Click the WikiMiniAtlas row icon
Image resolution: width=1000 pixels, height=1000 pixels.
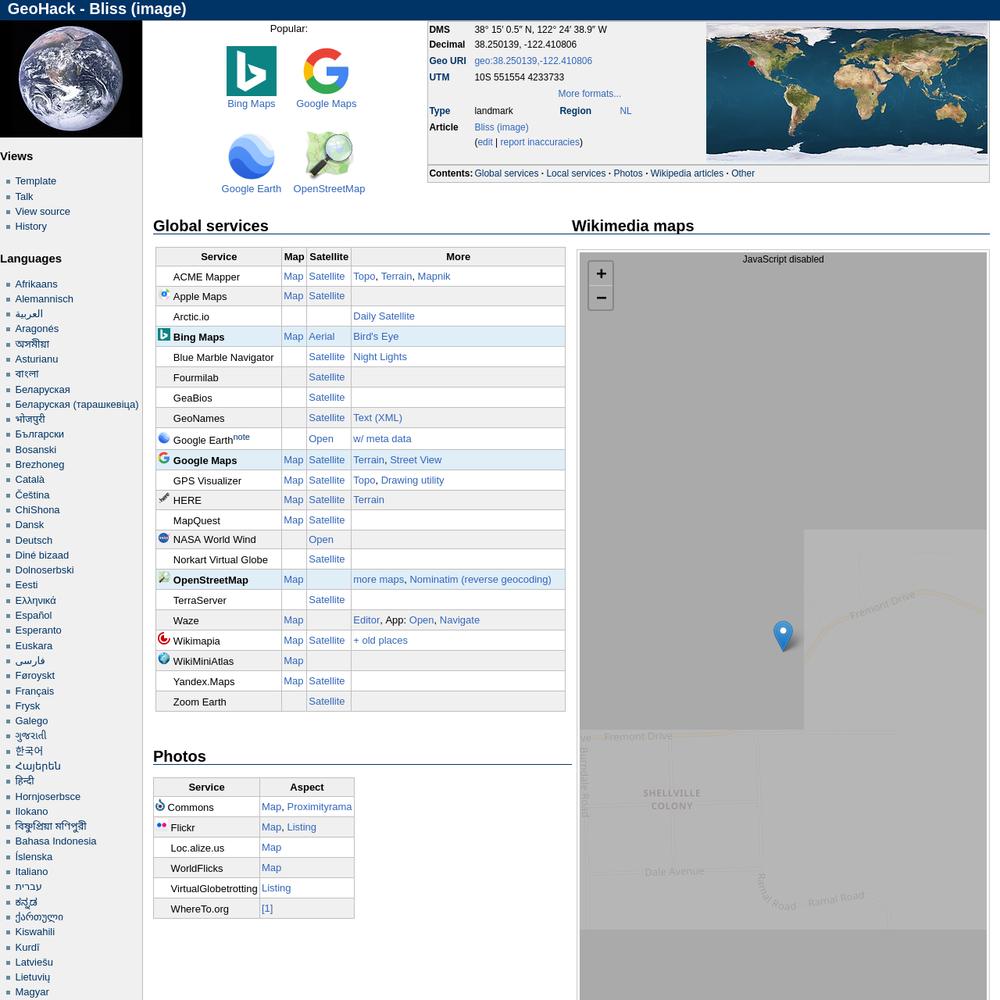point(164,659)
